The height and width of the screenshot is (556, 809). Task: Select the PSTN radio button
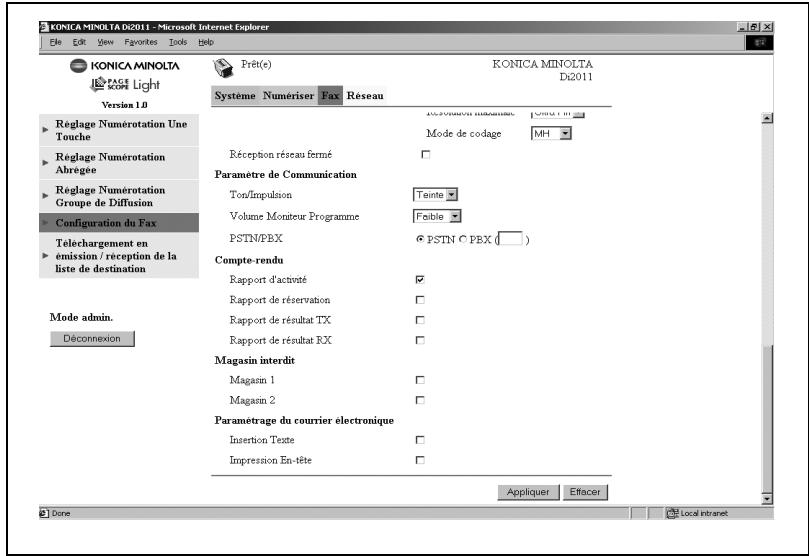coord(420,239)
